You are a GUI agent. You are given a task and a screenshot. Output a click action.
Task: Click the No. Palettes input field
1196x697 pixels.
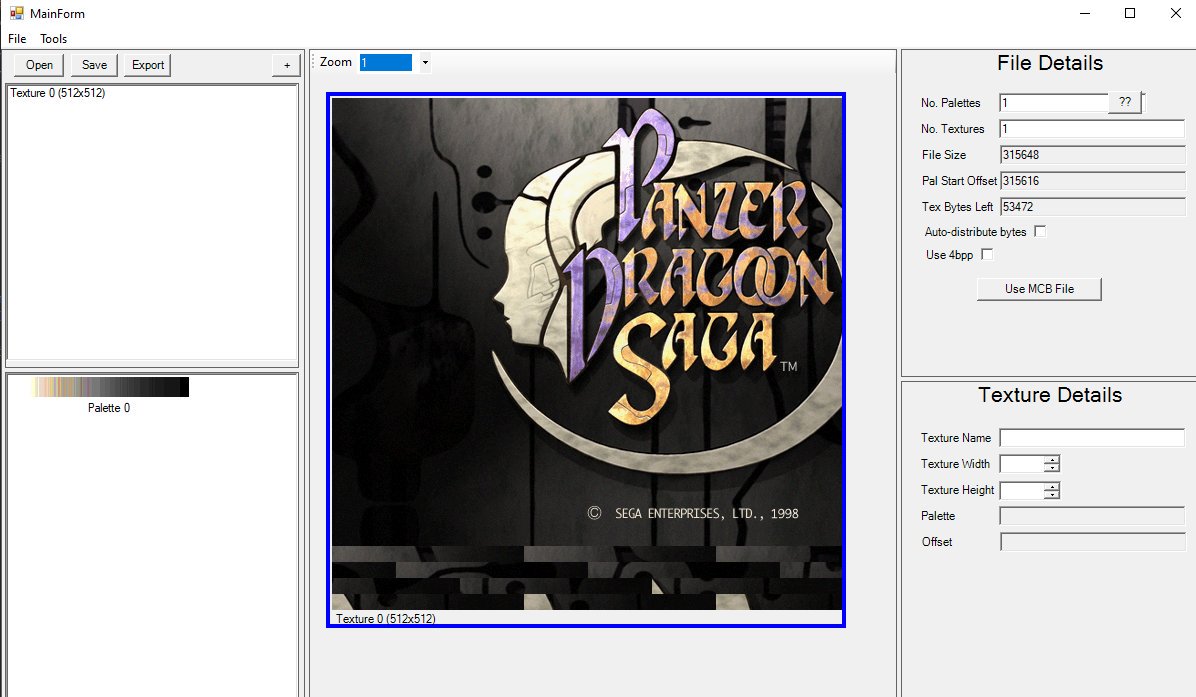tap(1054, 102)
